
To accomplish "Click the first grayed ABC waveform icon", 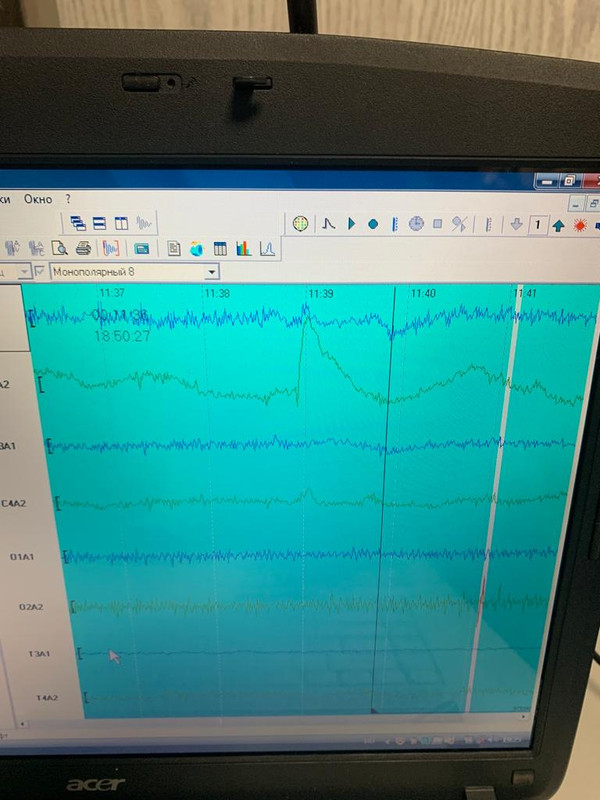I will [x=12, y=248].
